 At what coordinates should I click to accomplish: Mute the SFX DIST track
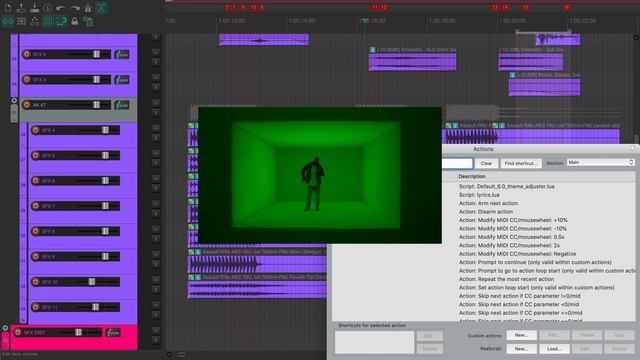tap(156, 330)
